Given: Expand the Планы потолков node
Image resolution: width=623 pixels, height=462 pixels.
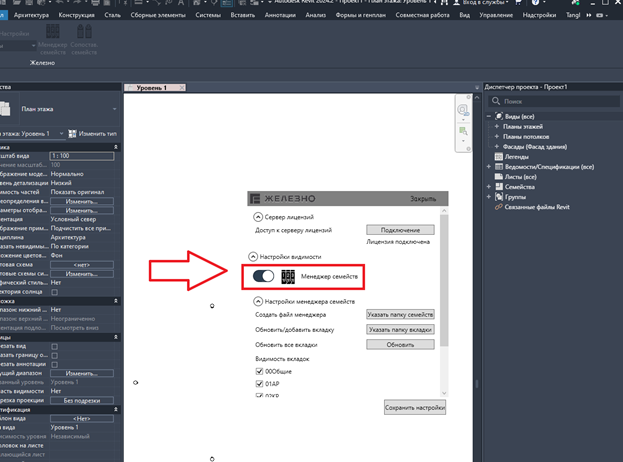Looking at the screenshot, I should [x=497, y=136].
